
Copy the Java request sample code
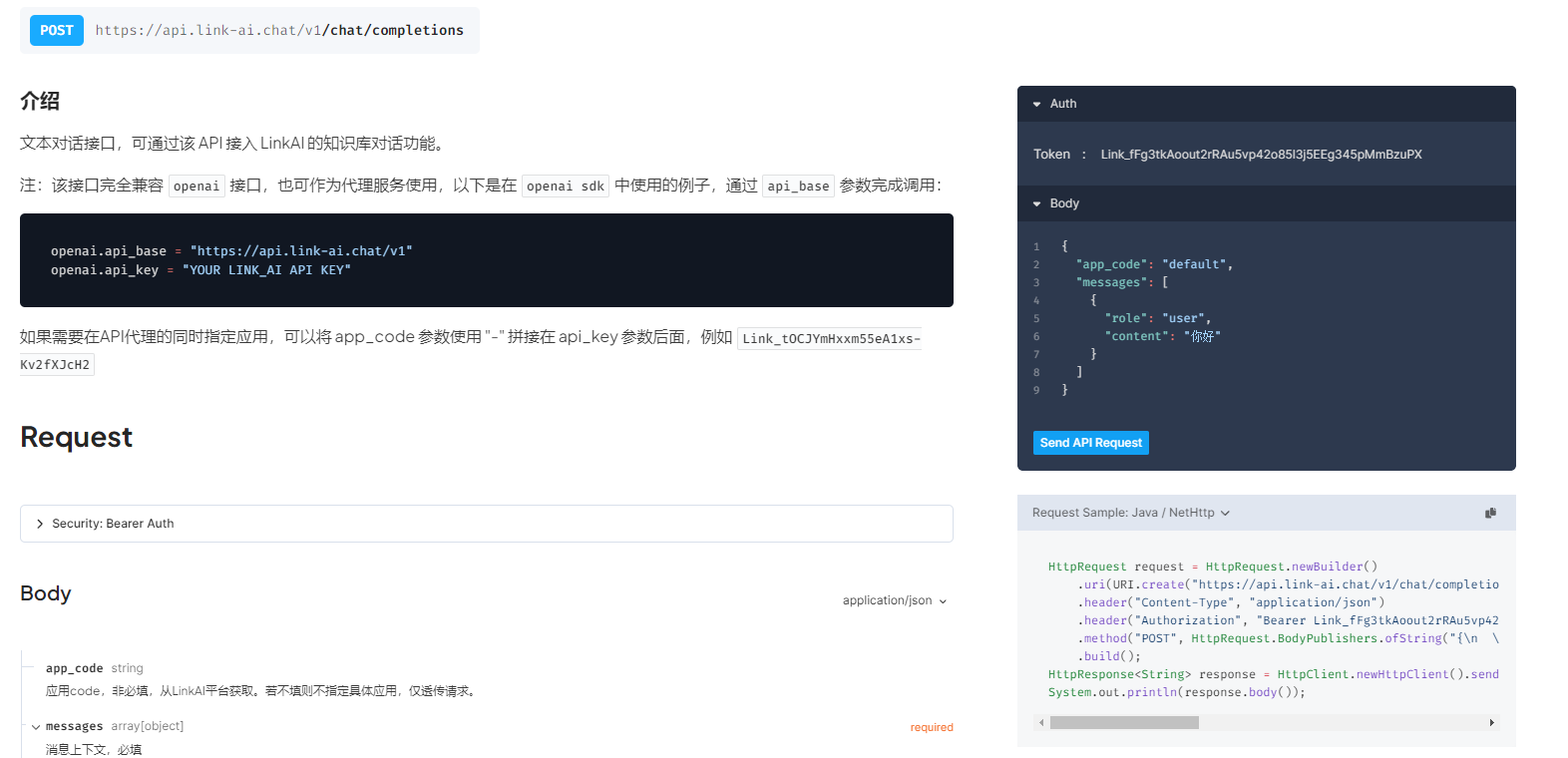click(x=1490, y=513)
